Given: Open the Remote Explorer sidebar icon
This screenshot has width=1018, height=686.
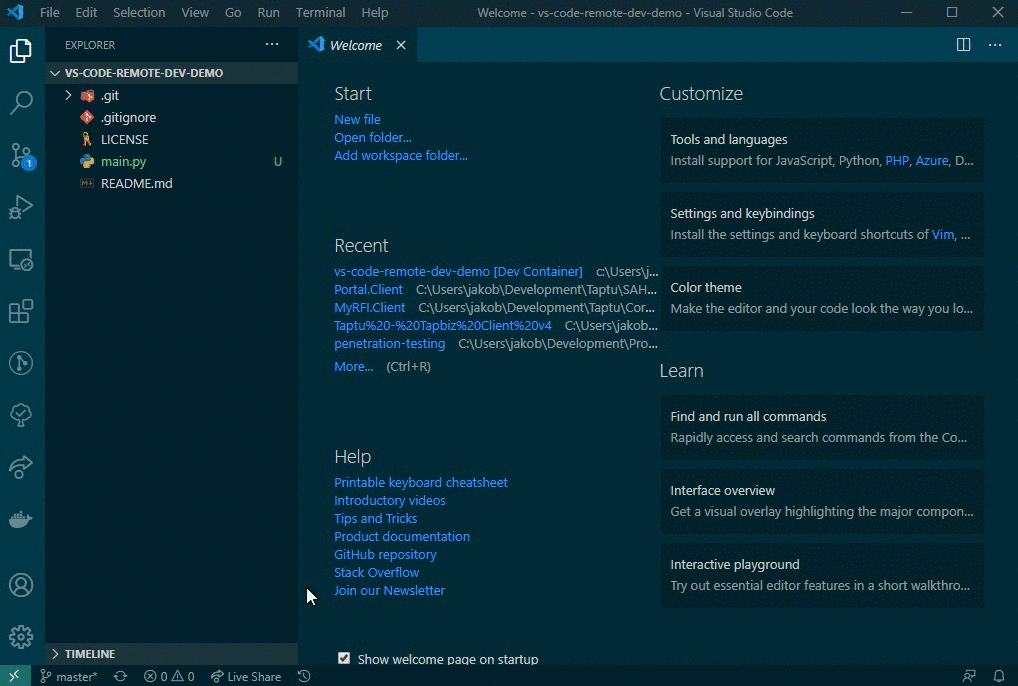Looking at the screenshot, I should click(21, 259).
